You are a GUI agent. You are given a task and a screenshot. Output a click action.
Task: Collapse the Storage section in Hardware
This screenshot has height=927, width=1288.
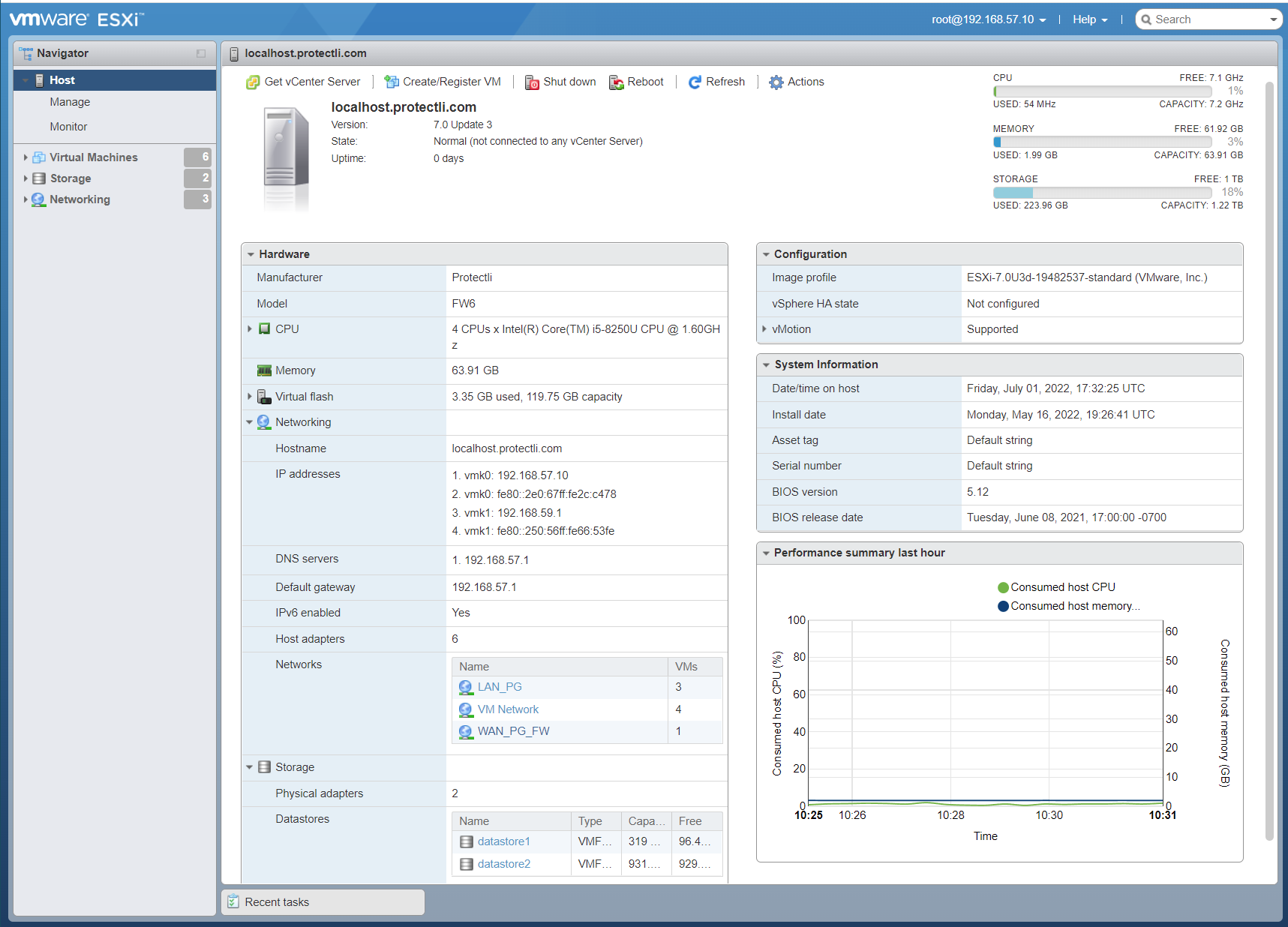click(250, 767)
